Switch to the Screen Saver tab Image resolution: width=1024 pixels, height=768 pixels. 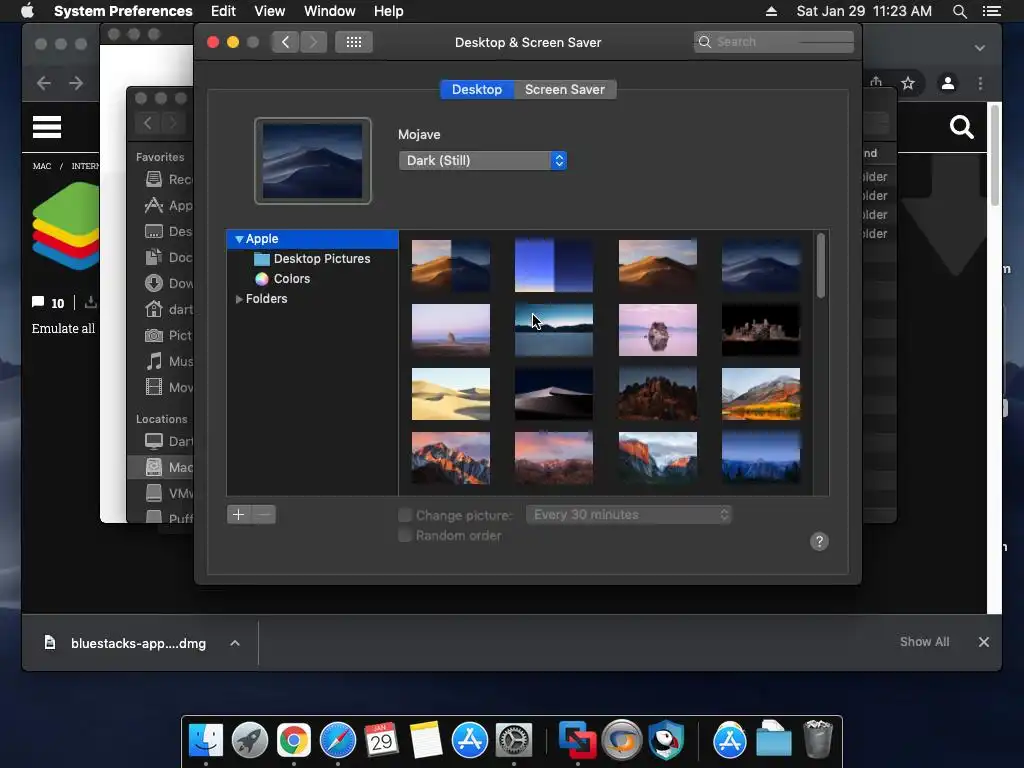coord(565,89)
